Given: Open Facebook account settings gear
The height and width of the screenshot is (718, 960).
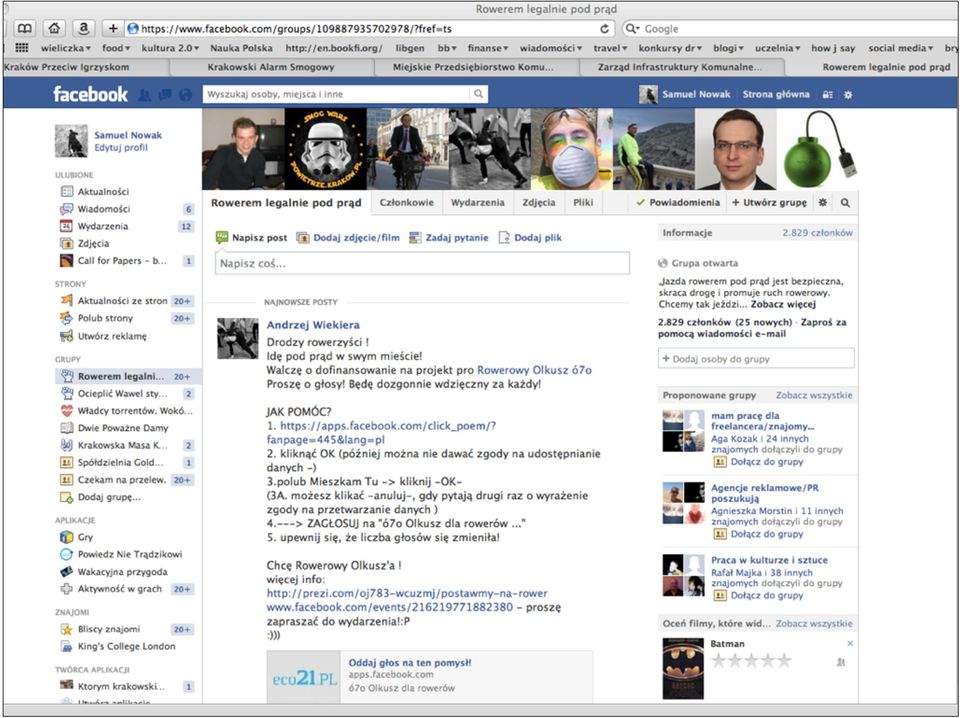Looking at the screenshot, I should pyautogui.click(x=848, y=95).
